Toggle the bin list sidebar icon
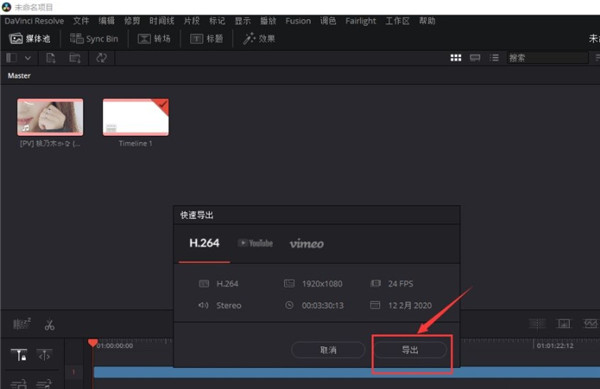Screen dimensions: 600x389 (x=11, y=58)
